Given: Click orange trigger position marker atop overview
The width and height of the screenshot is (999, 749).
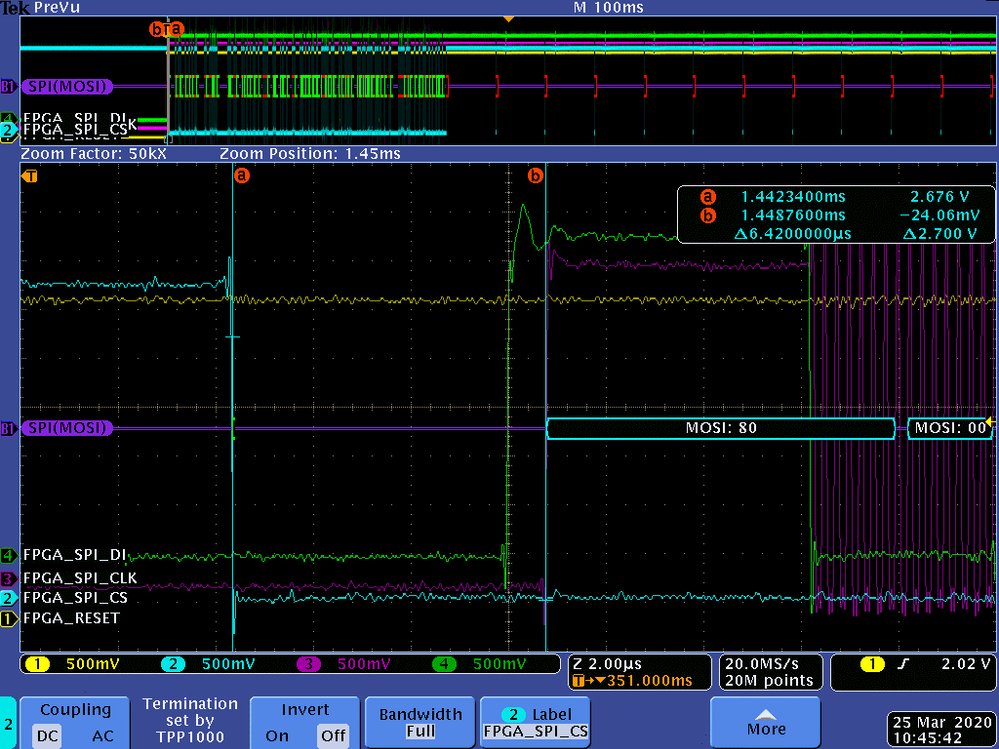Looking at the screenshot, I should click(508, 20).
